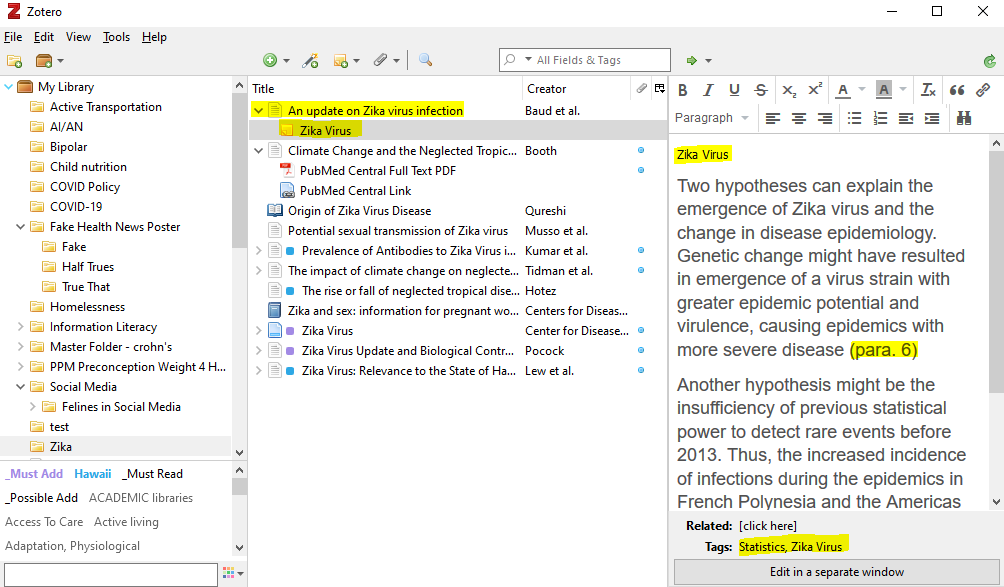1004x587 pixels.
Task: Underline the selected note text
Action: 734,90
